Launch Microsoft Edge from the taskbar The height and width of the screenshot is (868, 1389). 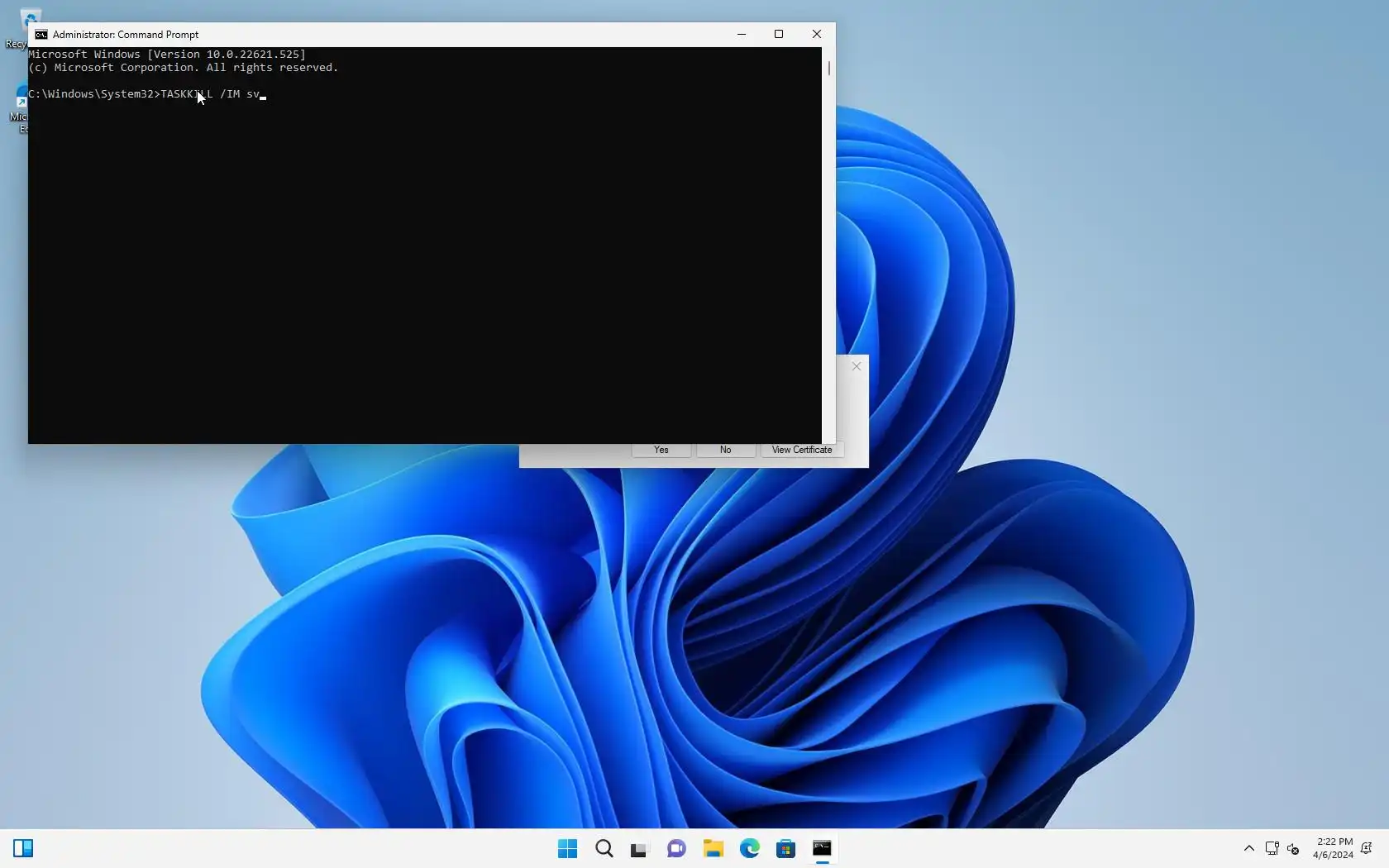coord(750,848)
